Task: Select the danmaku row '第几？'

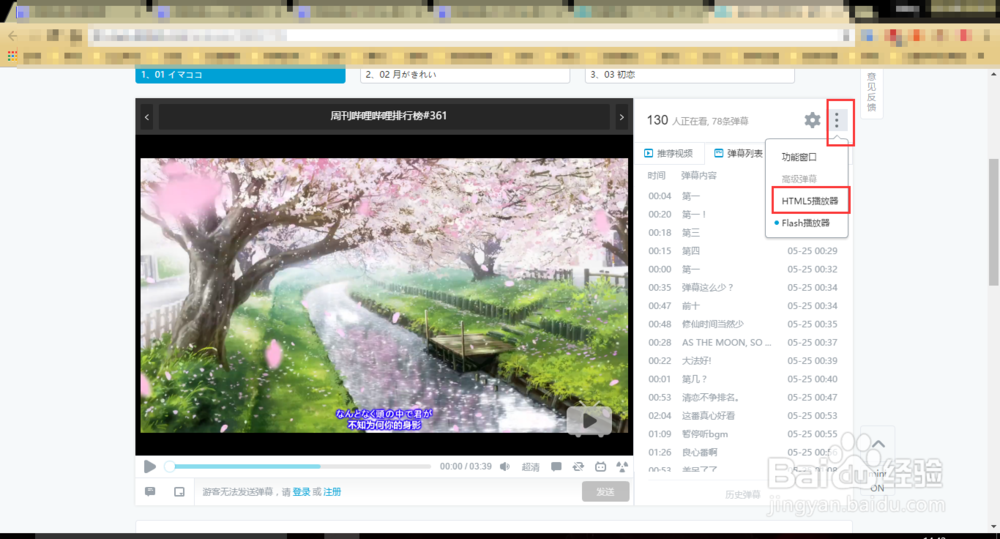Action: pyautogui.click(x=743, y=379)
